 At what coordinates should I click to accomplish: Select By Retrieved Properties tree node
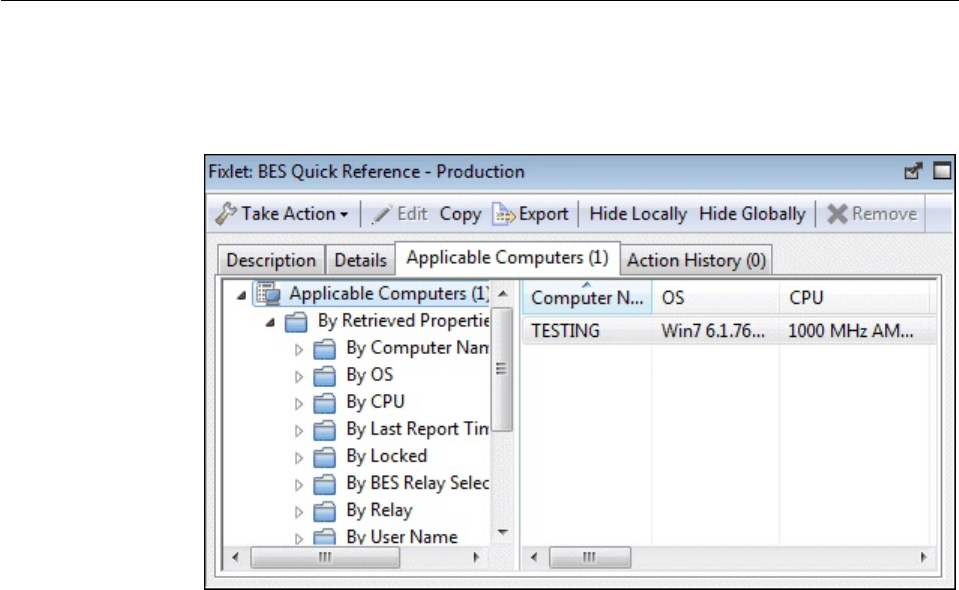402,321
